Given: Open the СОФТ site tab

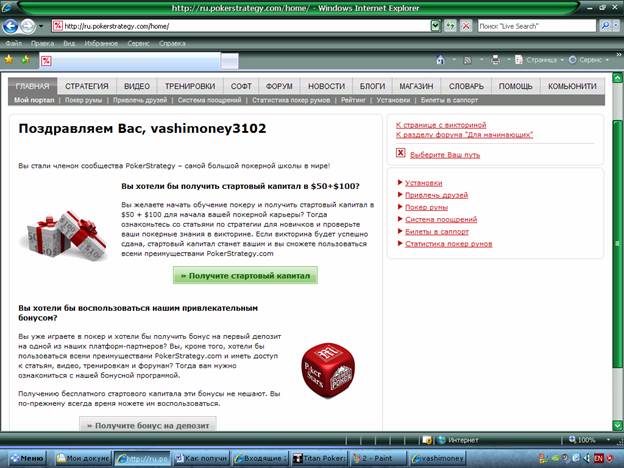Looking at the screenshot, I should pos(241,86).
